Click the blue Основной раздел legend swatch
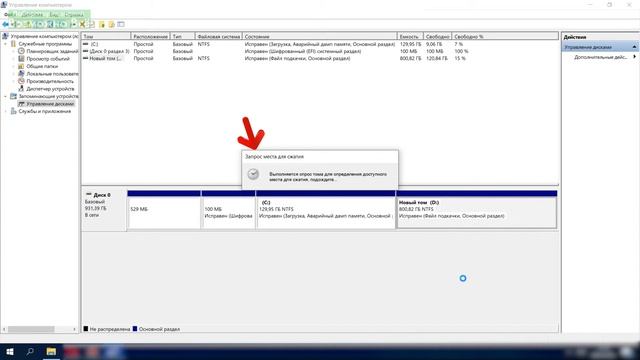The height and width of the screenshot is (360, 640). click(135, 329)
